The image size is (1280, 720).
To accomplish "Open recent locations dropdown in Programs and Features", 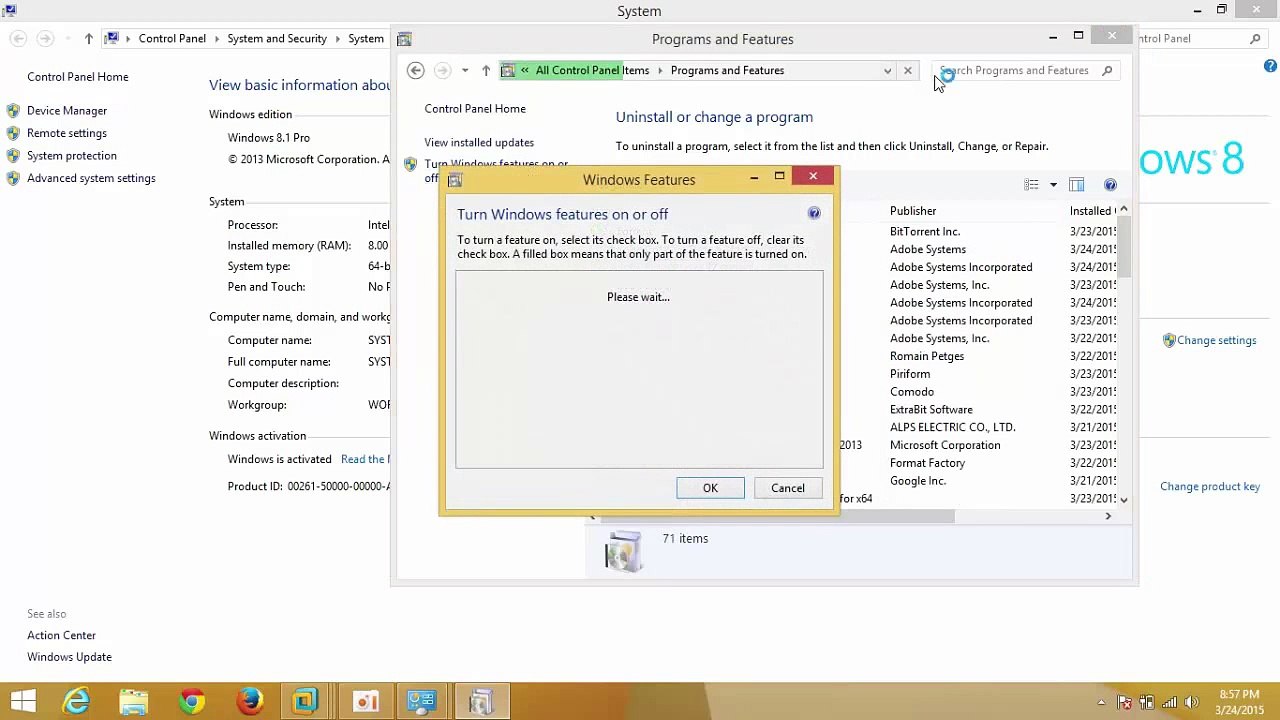I will tap(465, 70).
